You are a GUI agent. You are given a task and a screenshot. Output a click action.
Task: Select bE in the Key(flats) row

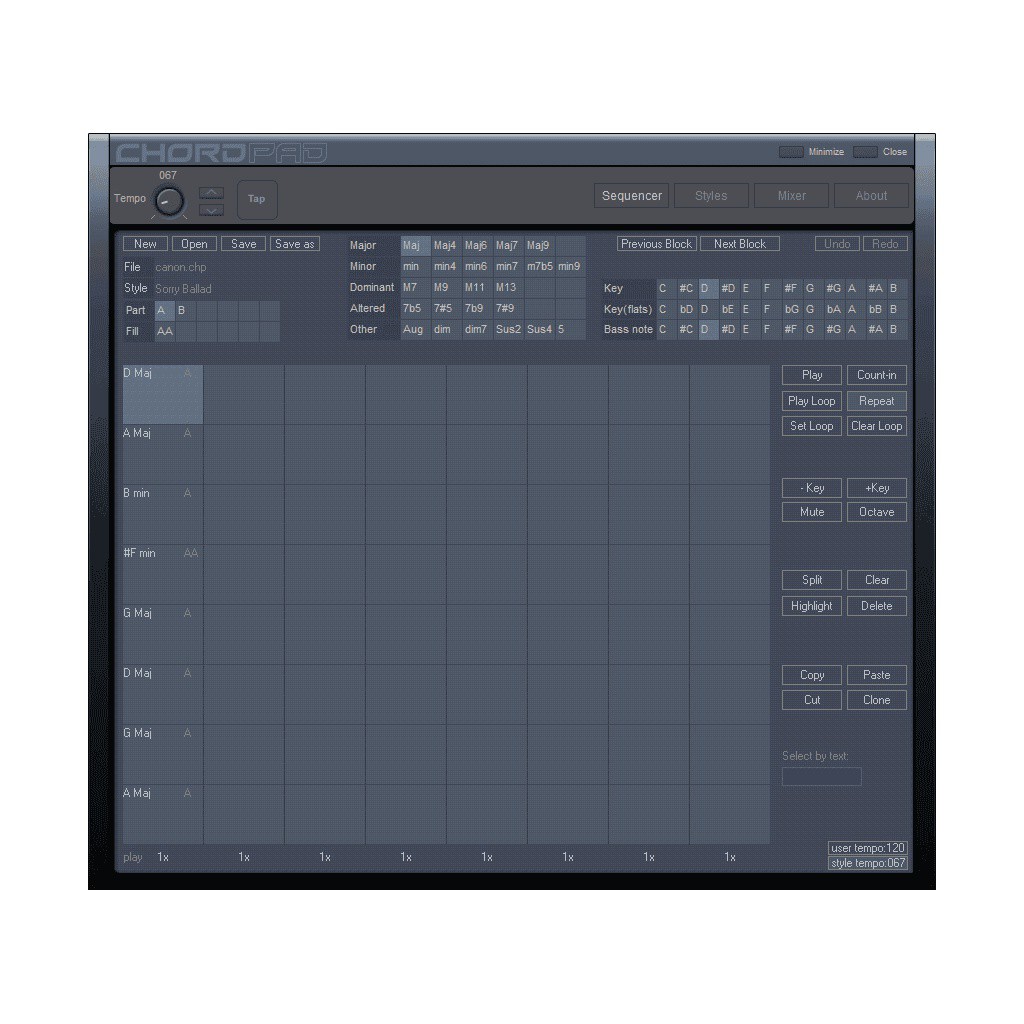point(729,309)
